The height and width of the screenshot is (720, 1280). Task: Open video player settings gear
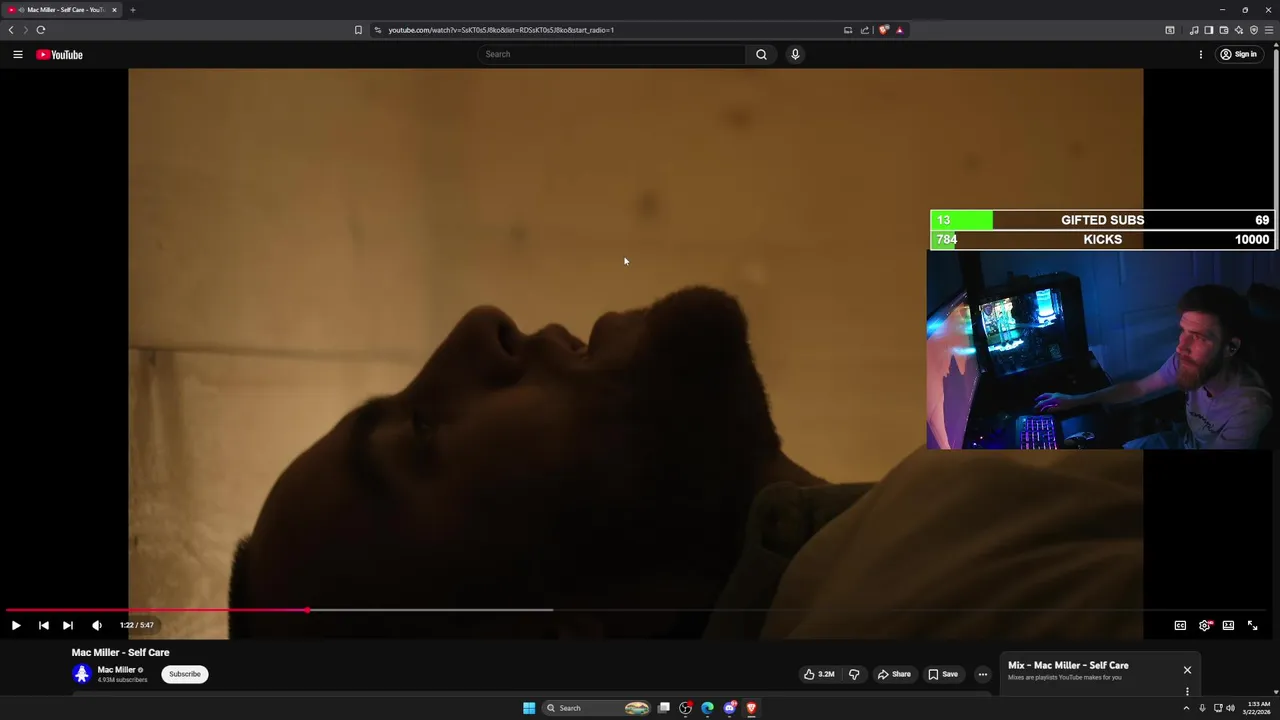coord(1204,625)
